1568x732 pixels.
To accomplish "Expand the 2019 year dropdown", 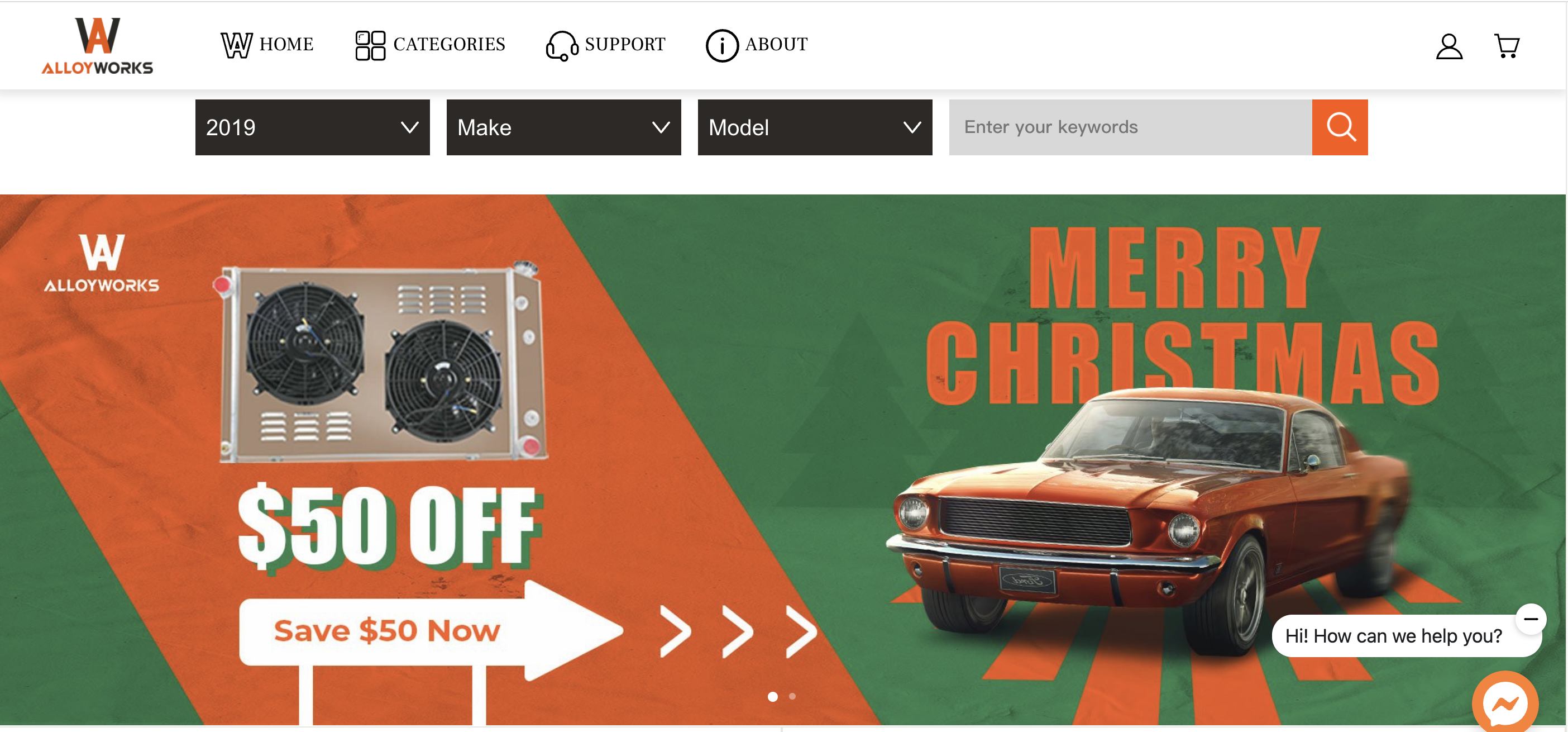I will click(x=312, y=127).
